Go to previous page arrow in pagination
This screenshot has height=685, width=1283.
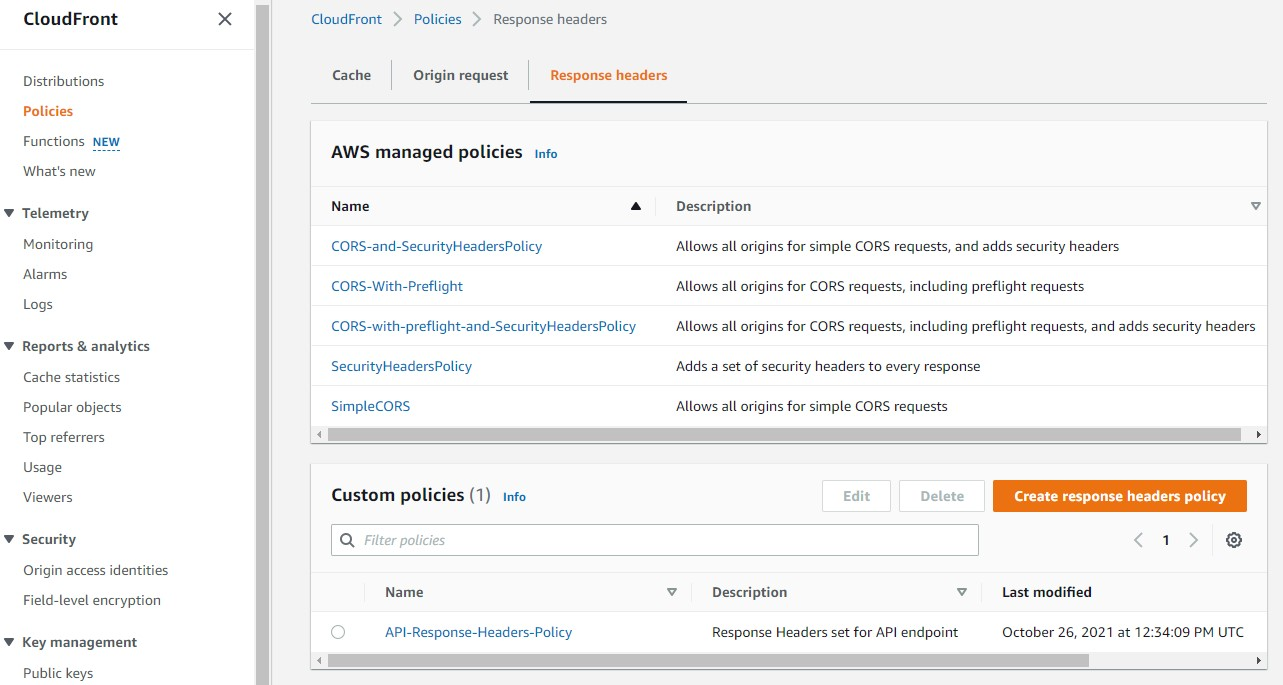click(x=1138, y=540)
